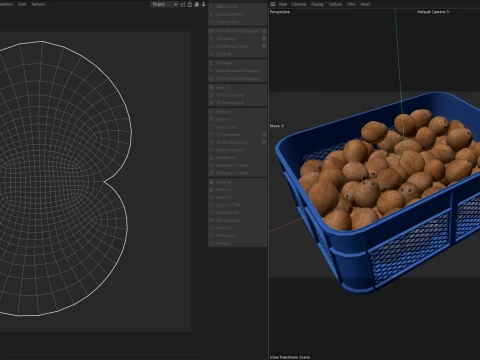The image size is (480, 360).
Task: Click the Default Camera label in the viewport
Action: pos(433,12)
